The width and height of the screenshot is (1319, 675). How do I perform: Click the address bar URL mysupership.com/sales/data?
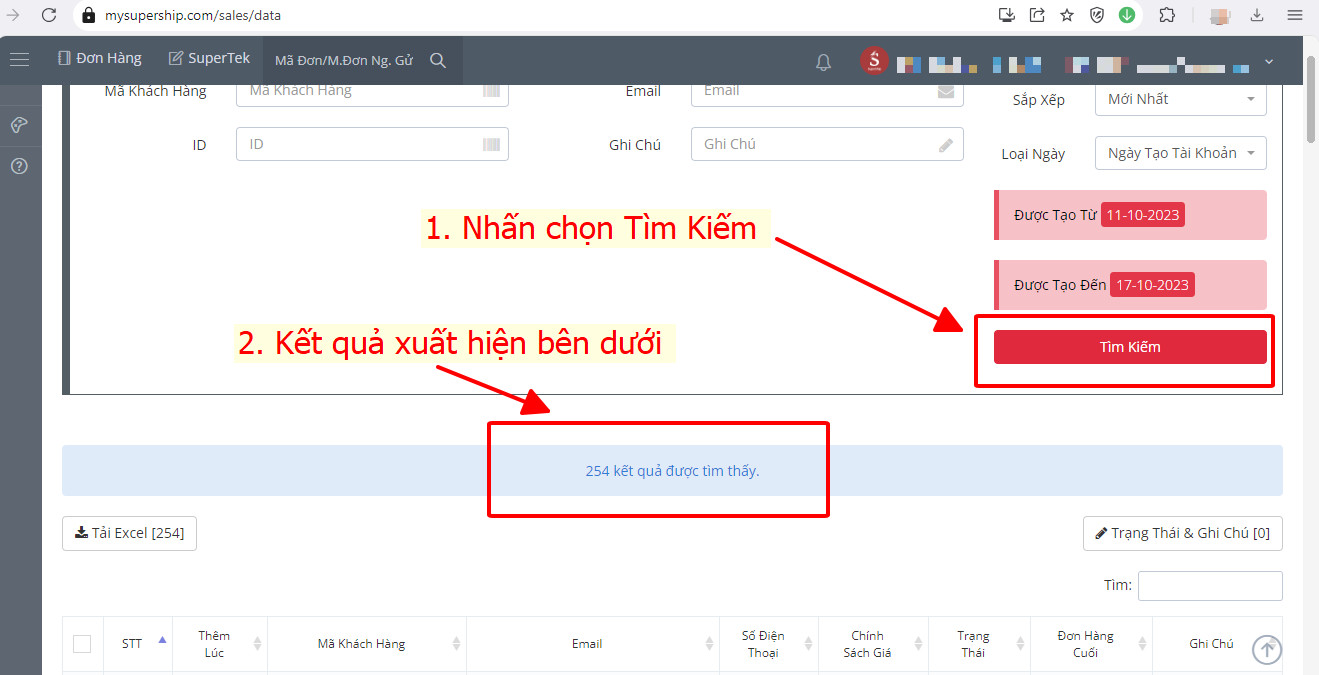pyautogui.click(x=193, y=15)
